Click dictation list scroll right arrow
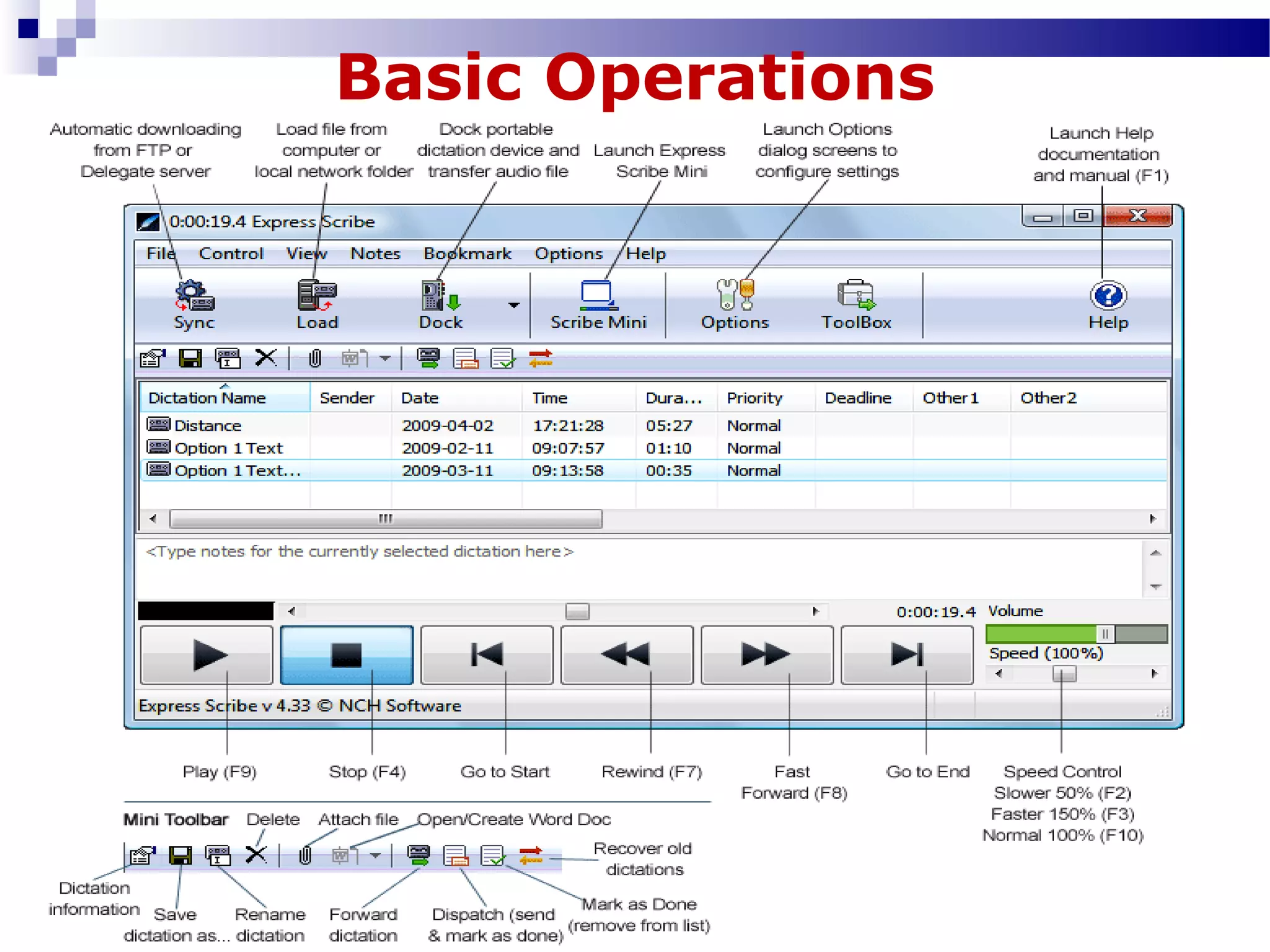1270x952 pixels. [x=1153, y=519]
